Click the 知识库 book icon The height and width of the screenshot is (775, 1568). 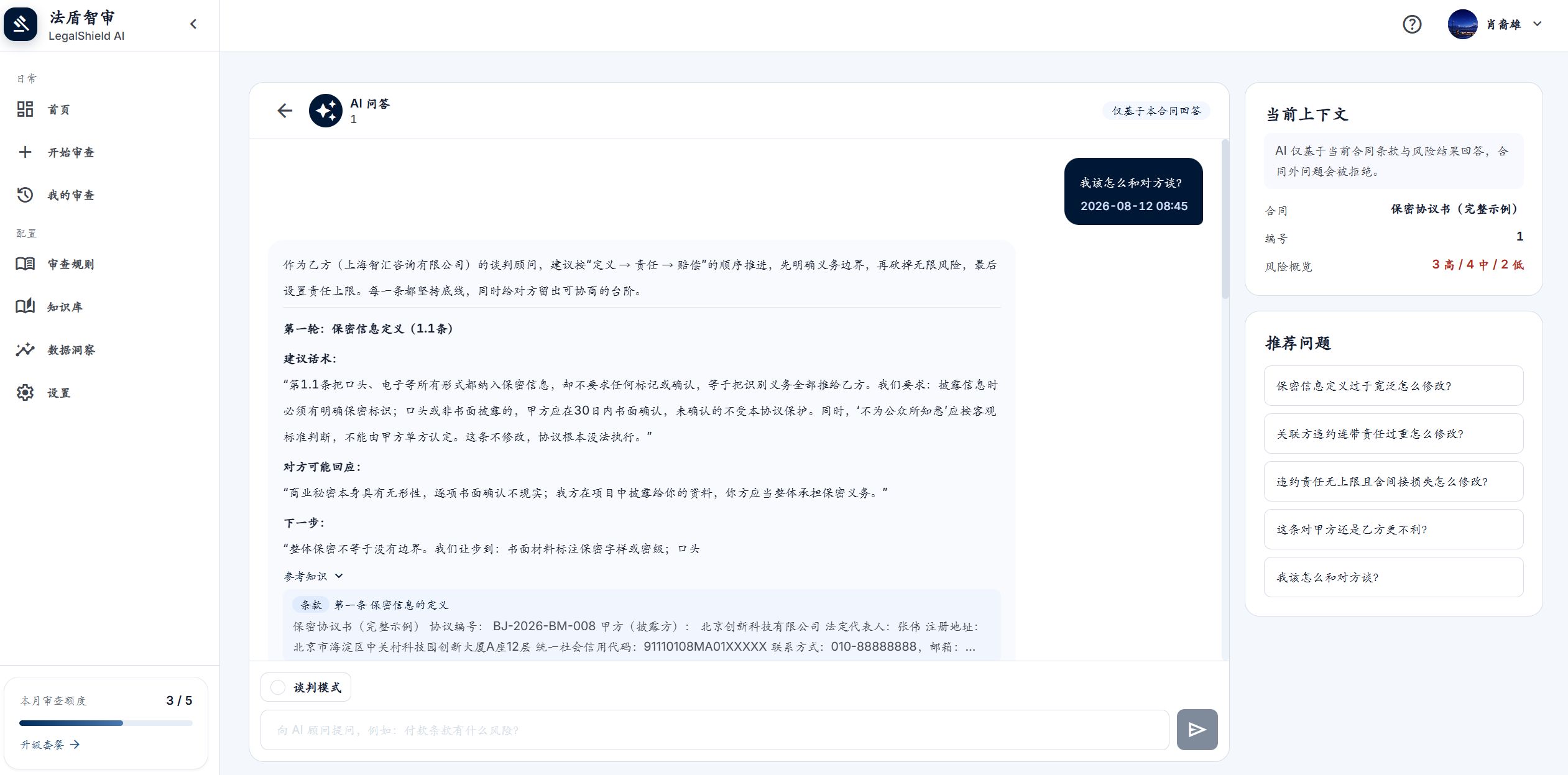25,306
